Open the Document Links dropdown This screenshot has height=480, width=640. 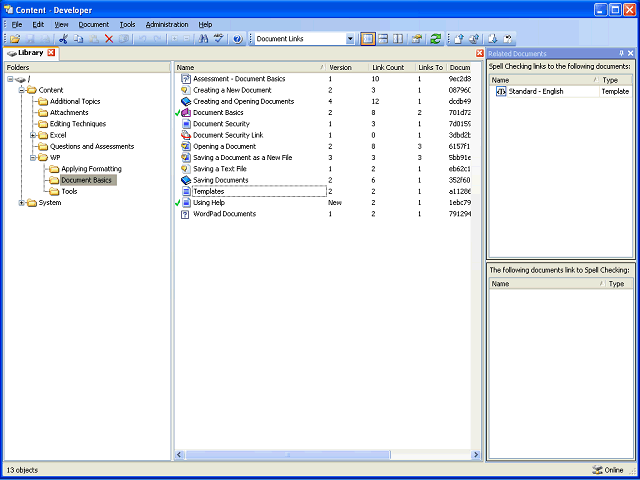point(350,39)
